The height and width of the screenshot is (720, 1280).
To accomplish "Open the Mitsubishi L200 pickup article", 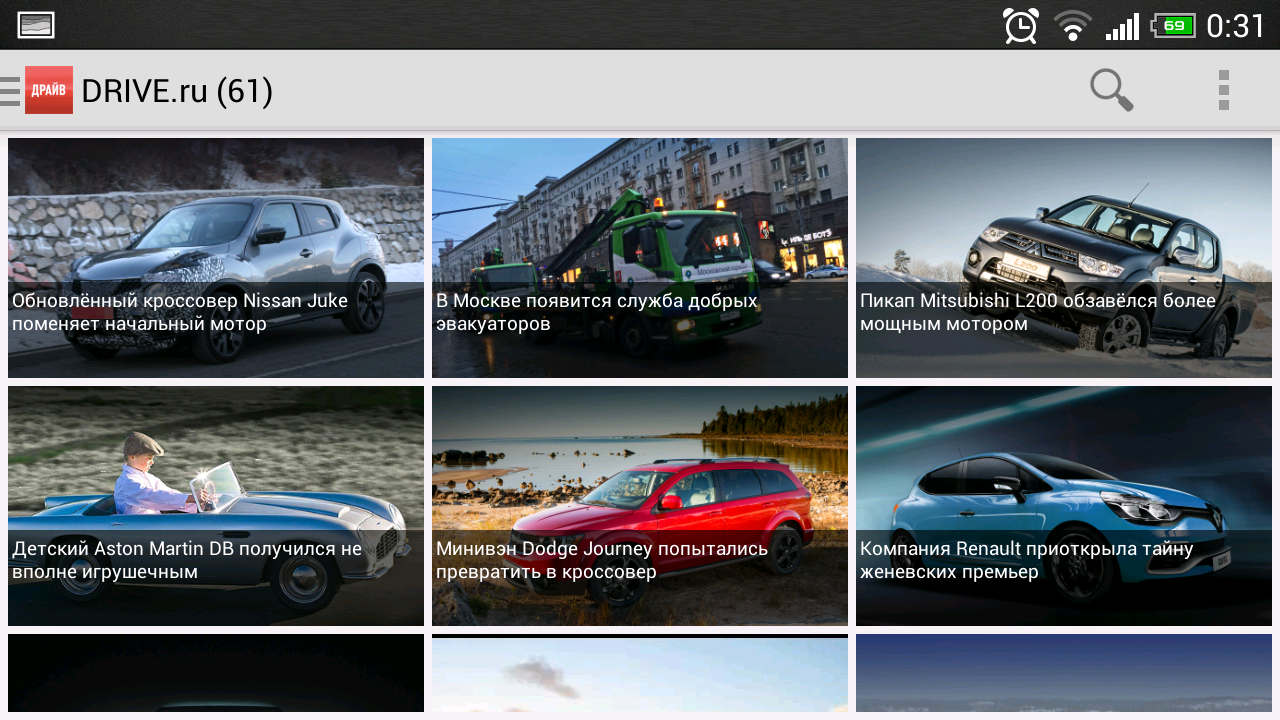I will [x=1064, y=258].
